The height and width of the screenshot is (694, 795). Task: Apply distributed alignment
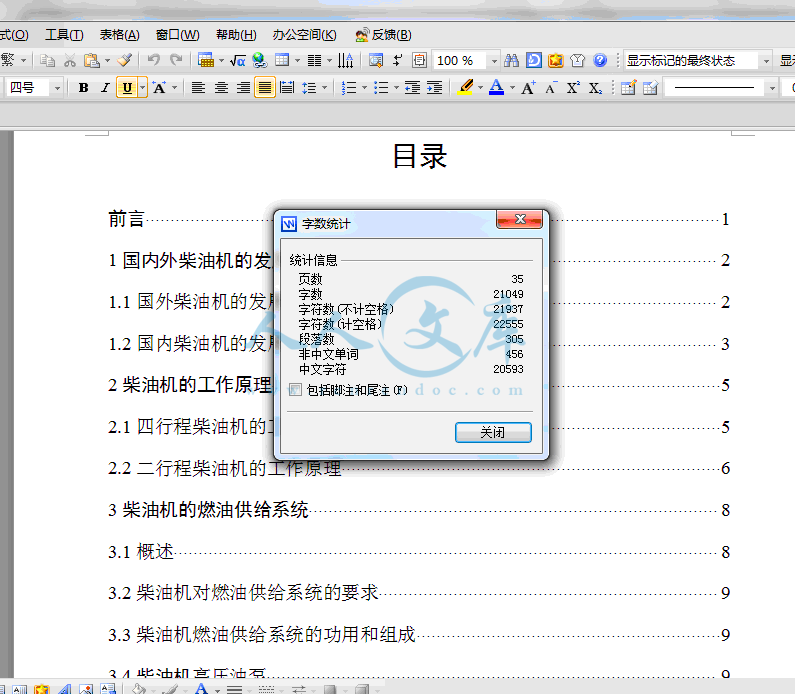click(287, 88)
